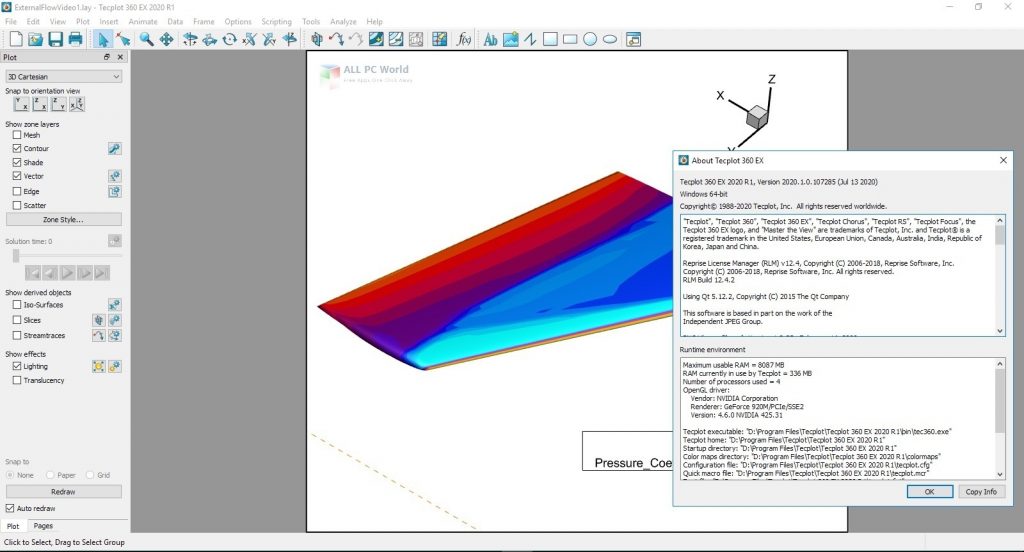The height and width of the screenshot is (552, 1024).
Task: Enable the Streamtraces checkbox
Action: click(x=17, y=335)
